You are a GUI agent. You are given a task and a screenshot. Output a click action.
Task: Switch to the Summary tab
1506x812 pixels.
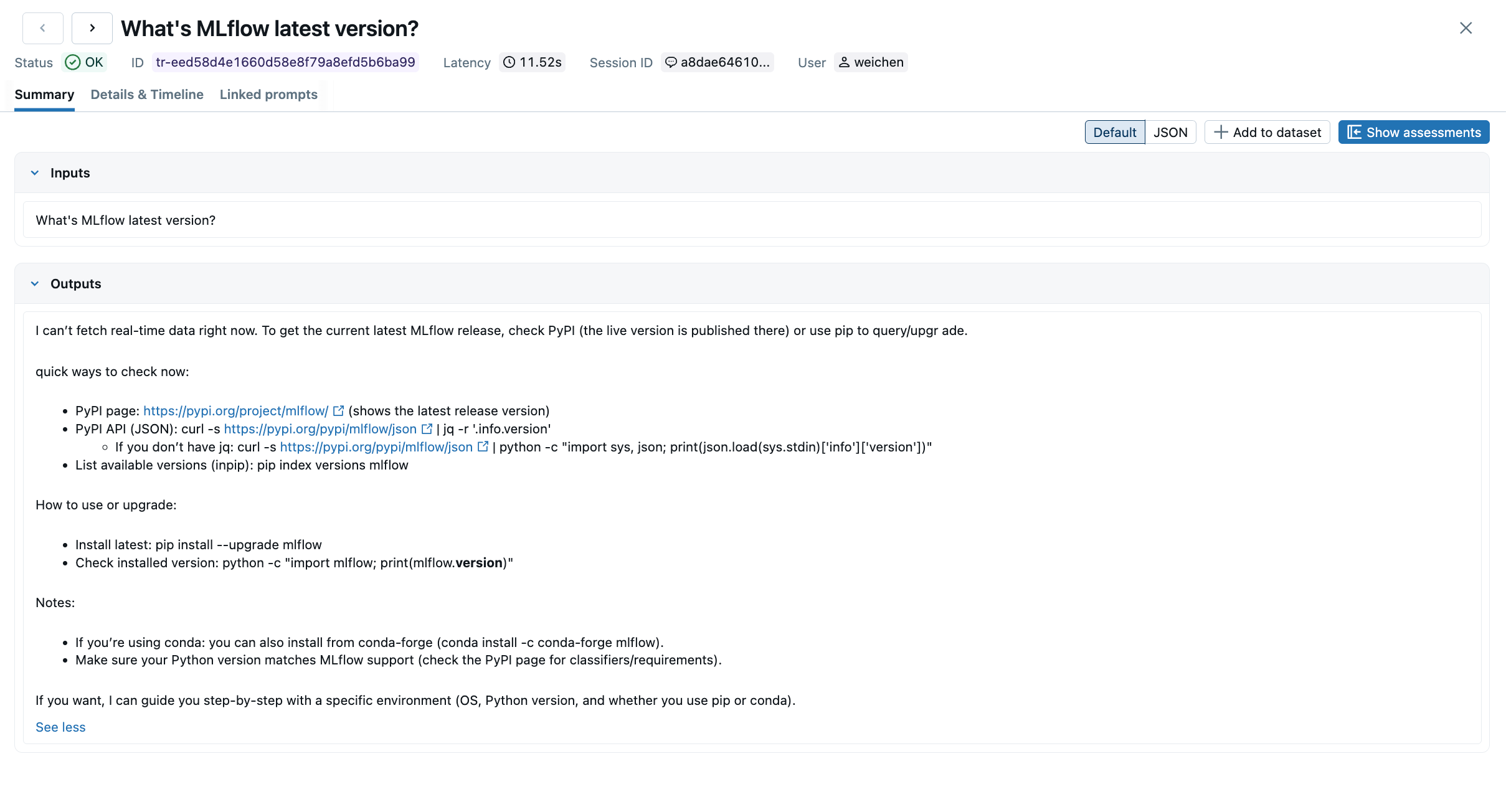(x=44, y=95)
